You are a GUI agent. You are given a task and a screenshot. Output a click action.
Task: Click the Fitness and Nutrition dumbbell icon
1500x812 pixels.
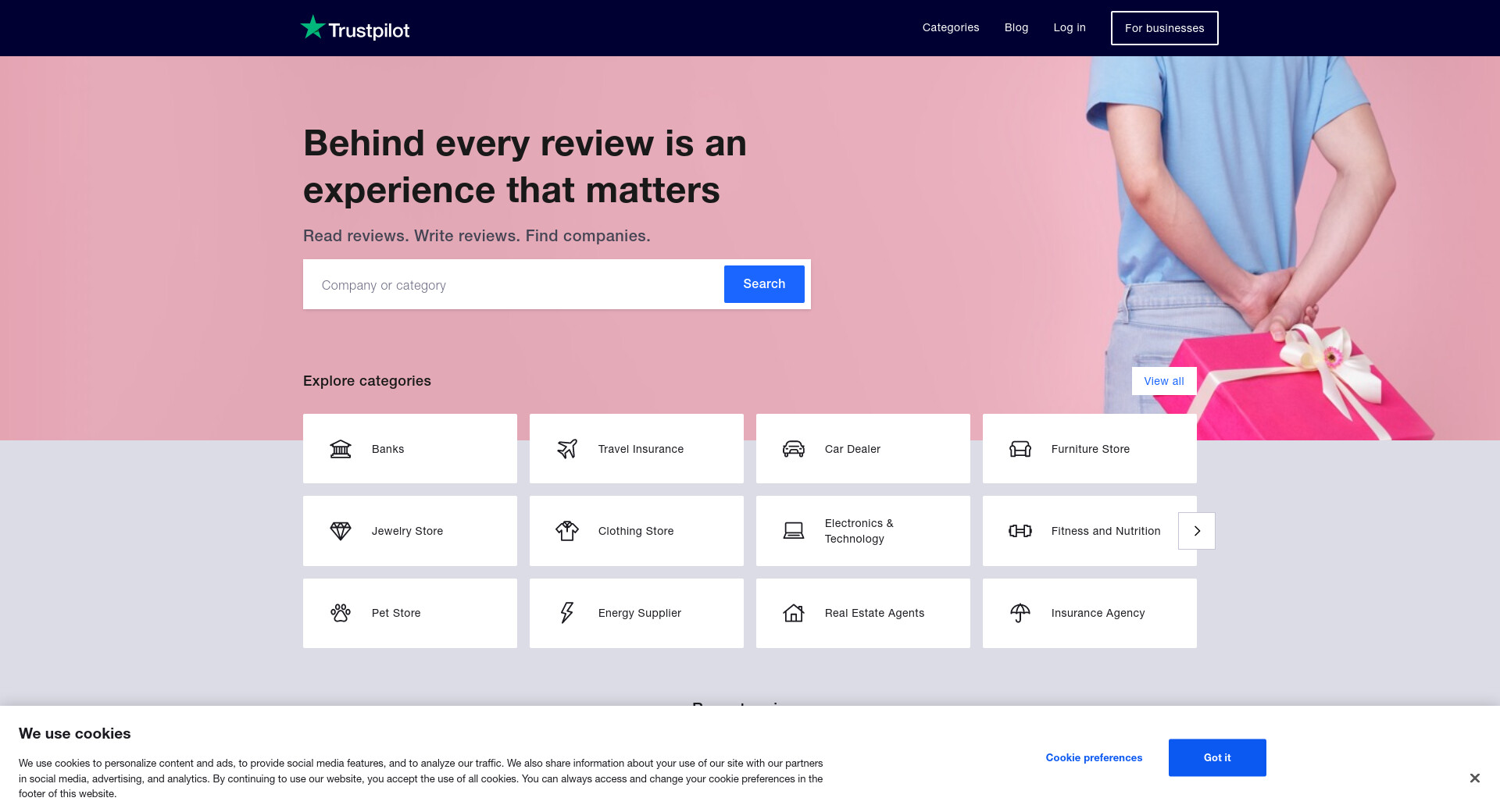click(x=1020, y=531)
